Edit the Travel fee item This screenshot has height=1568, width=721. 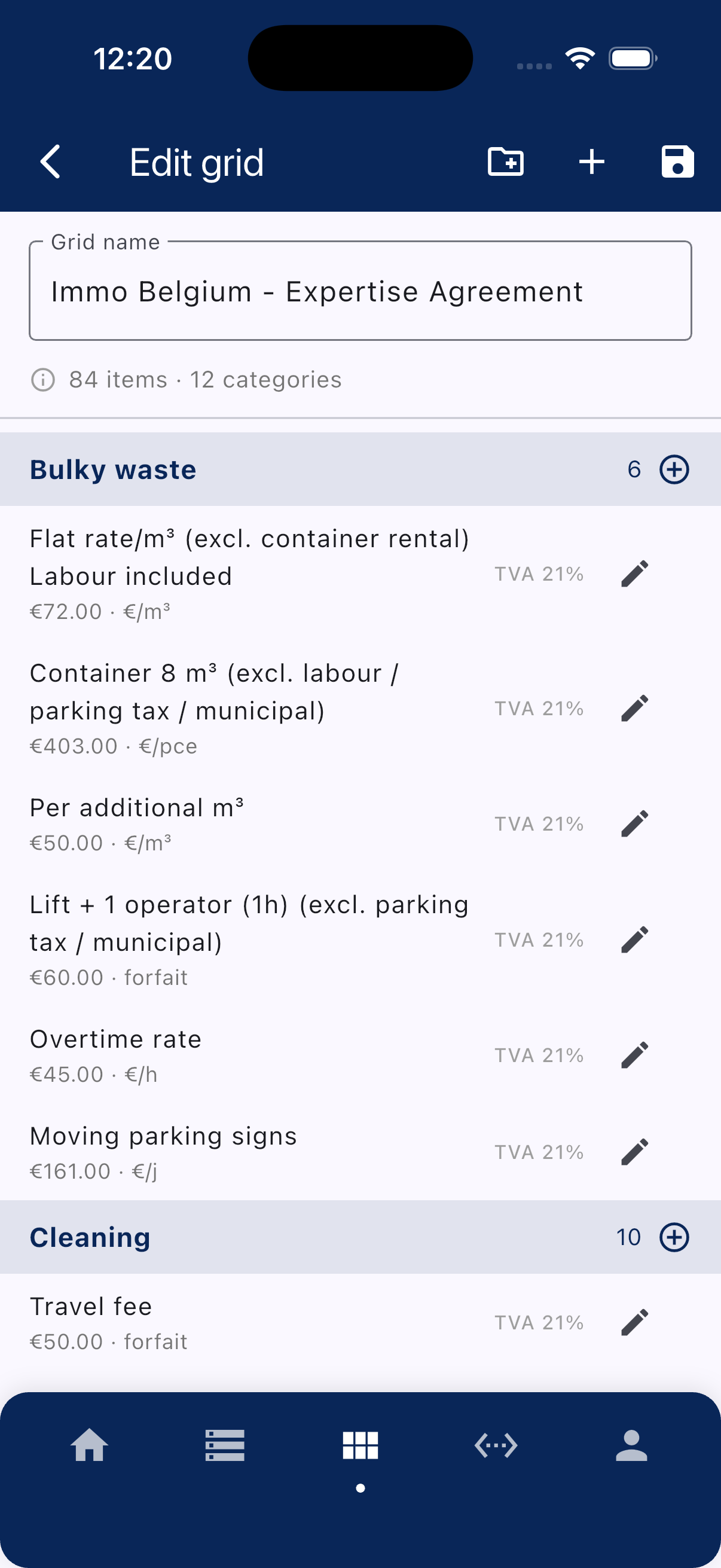point(634,1322)
